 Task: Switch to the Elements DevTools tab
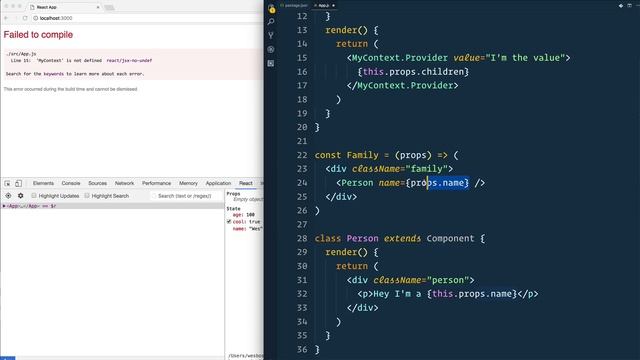43,183
